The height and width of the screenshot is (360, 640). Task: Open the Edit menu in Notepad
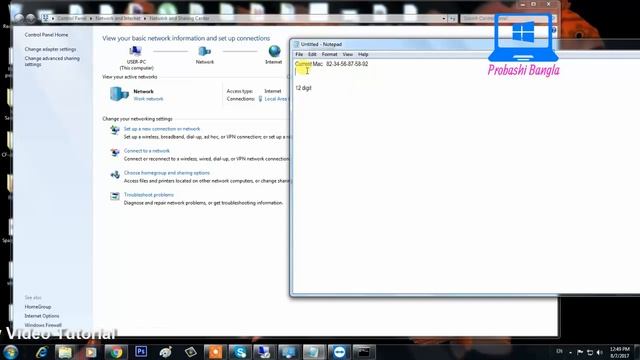pos(312,54)
